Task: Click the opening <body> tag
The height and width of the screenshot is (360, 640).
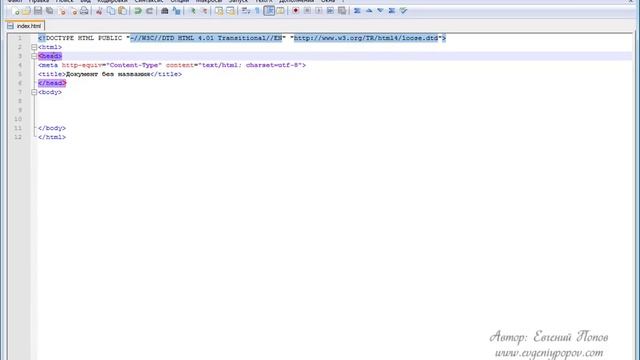Action: 50,92
